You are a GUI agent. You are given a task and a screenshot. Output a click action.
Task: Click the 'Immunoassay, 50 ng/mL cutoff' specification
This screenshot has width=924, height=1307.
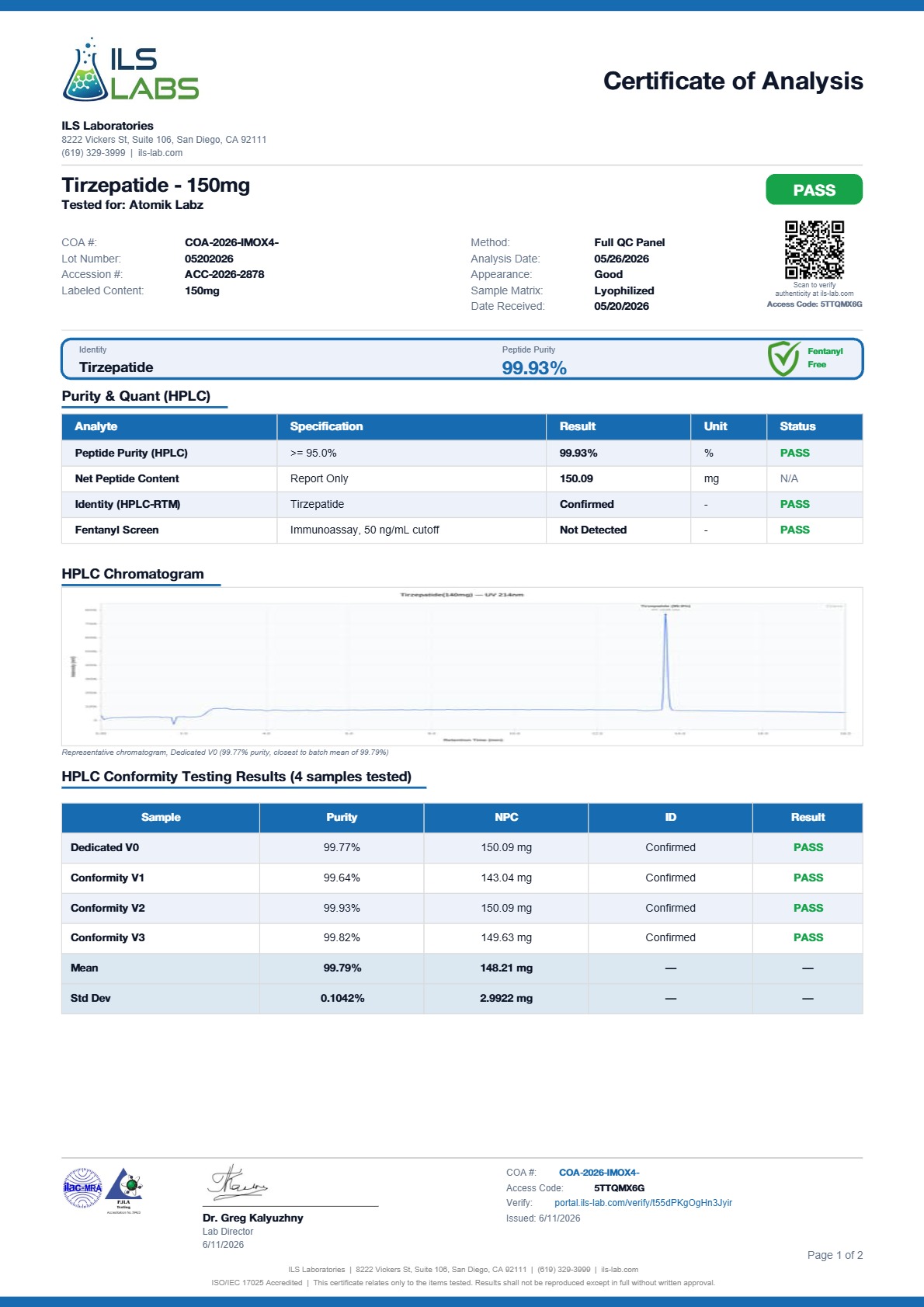(365, 530)
